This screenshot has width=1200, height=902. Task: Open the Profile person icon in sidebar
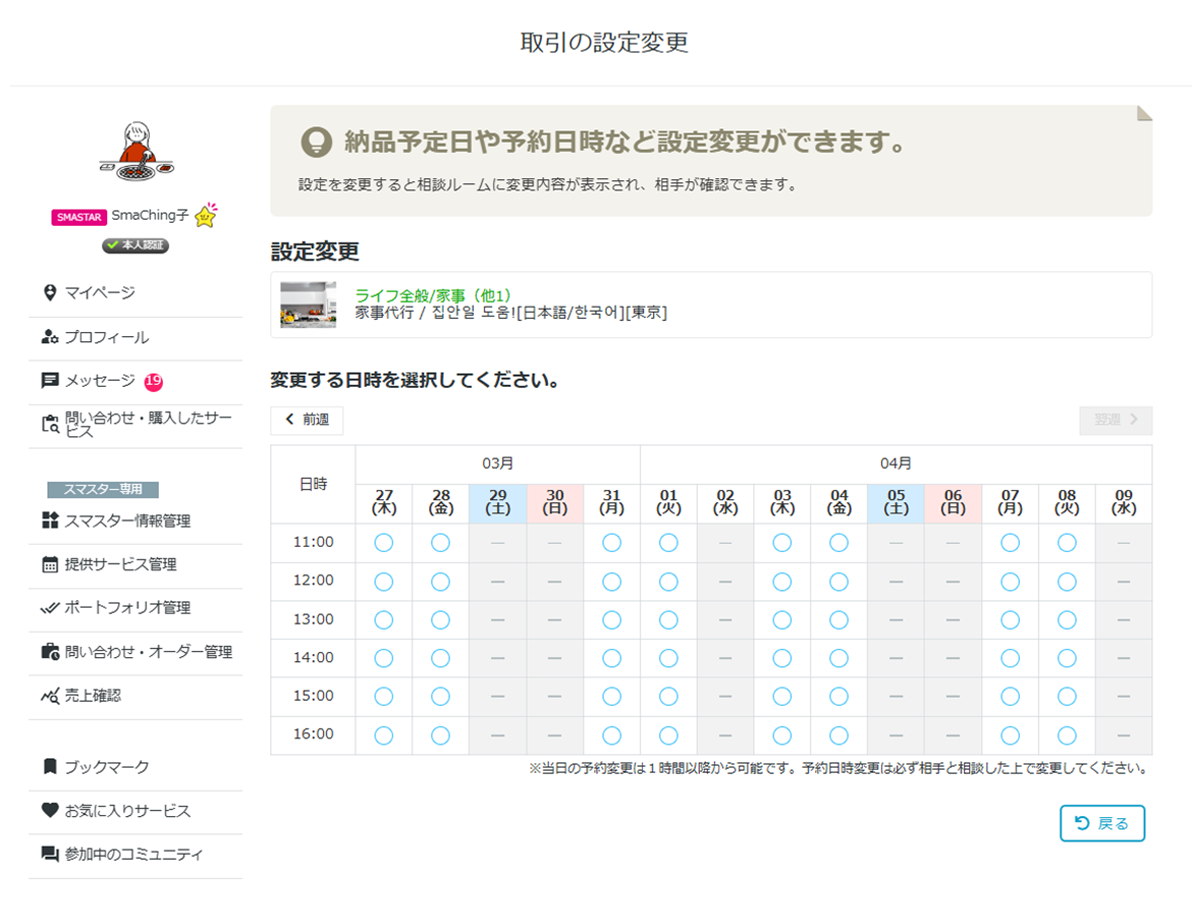50,337
